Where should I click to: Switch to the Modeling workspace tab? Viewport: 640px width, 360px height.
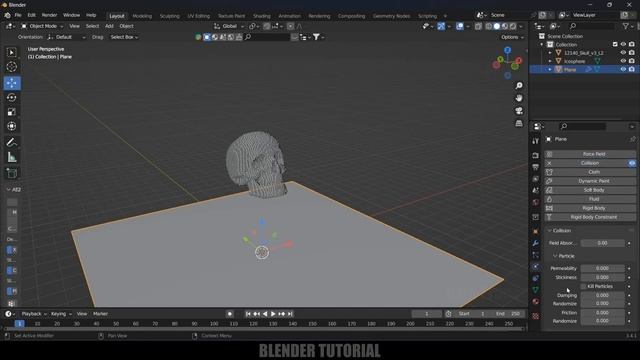142,16
